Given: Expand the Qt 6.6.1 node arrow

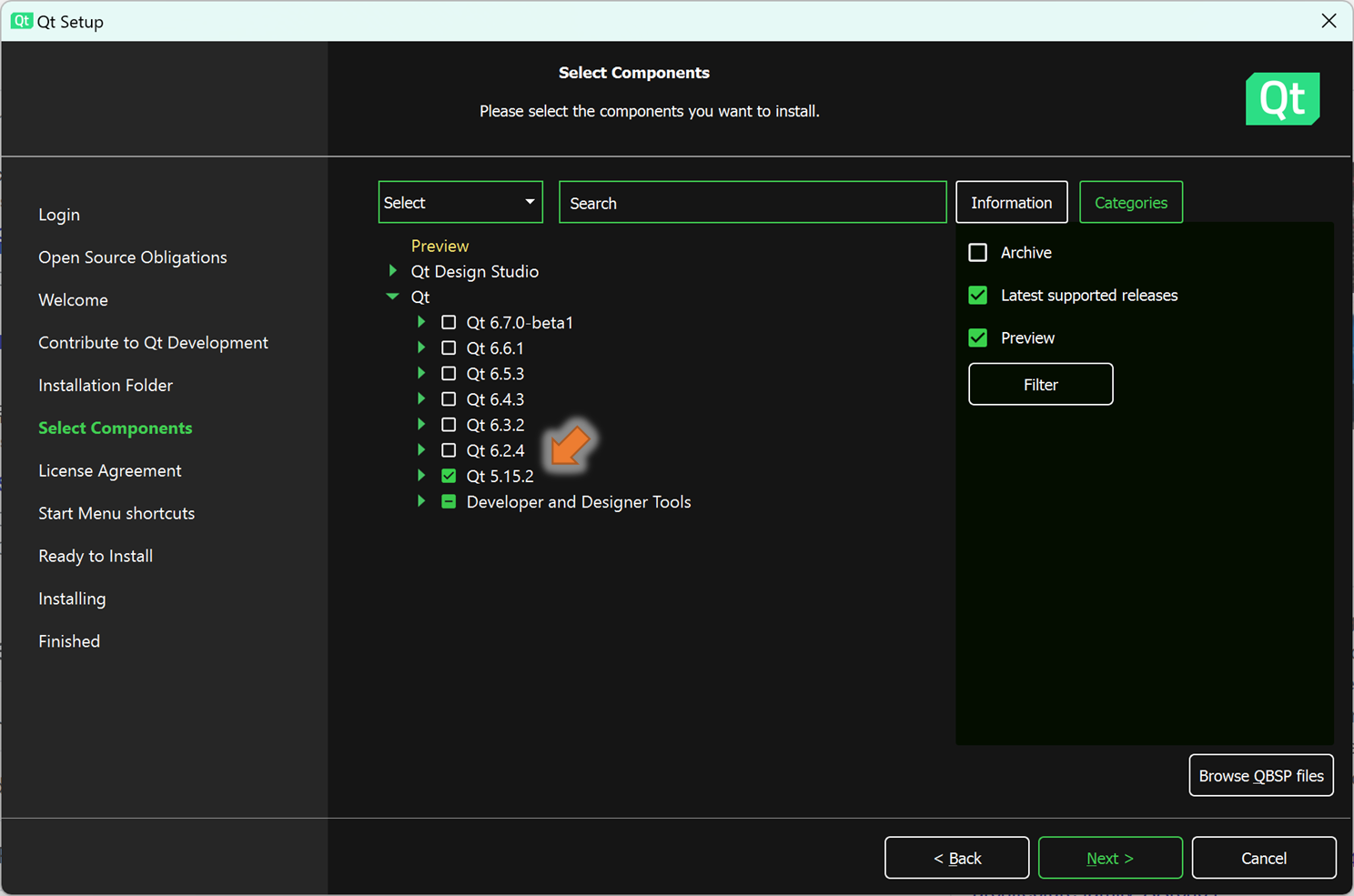Looking at the screenshot, I should [x=420, y=347].
